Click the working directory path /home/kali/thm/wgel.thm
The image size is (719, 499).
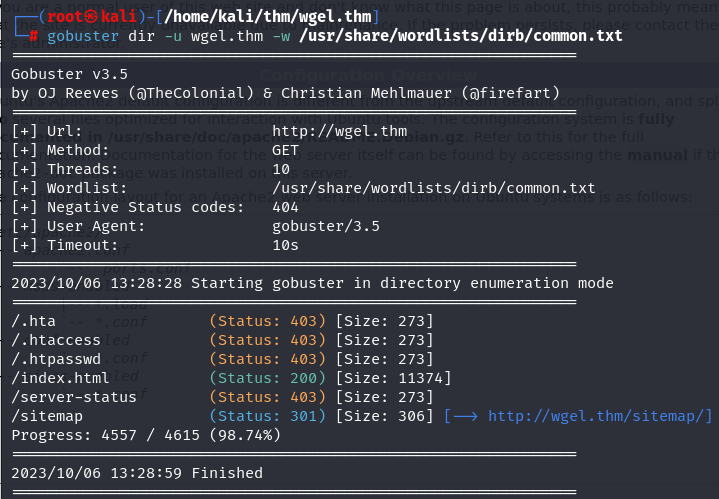pos(263,16)
